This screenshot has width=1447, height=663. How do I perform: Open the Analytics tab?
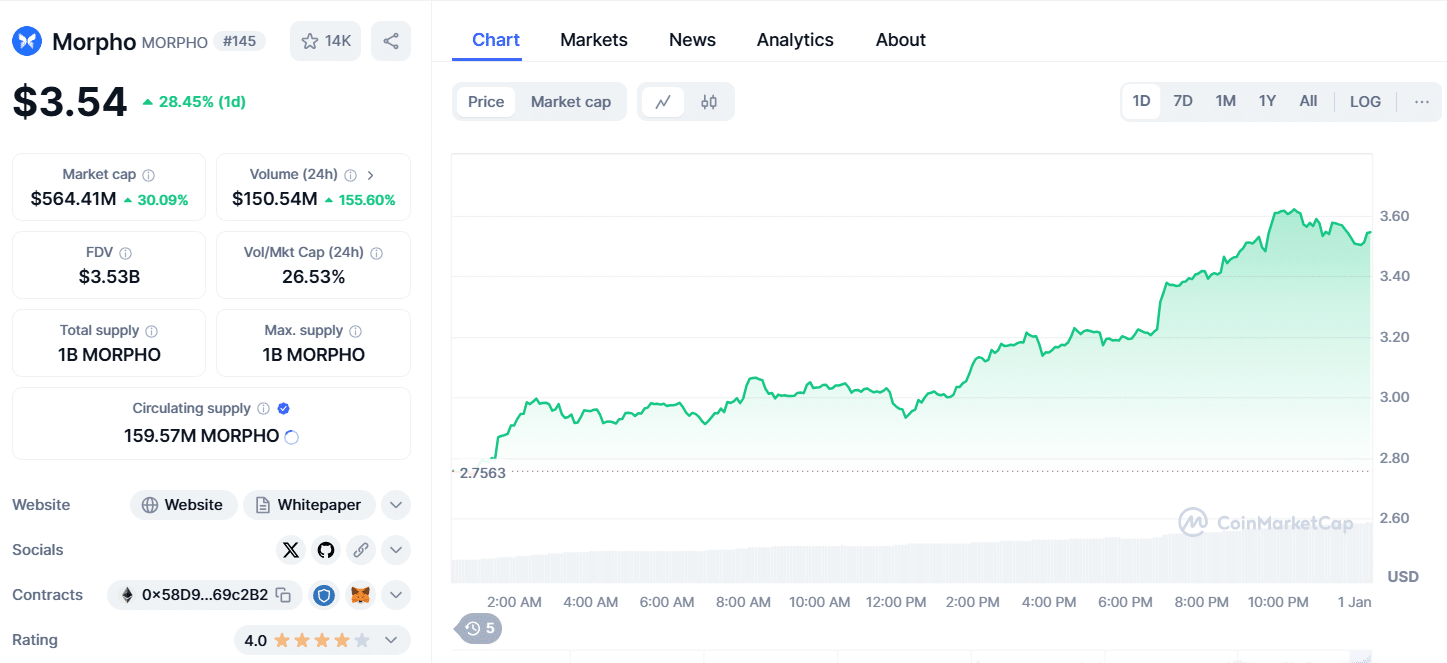point(795,40)
